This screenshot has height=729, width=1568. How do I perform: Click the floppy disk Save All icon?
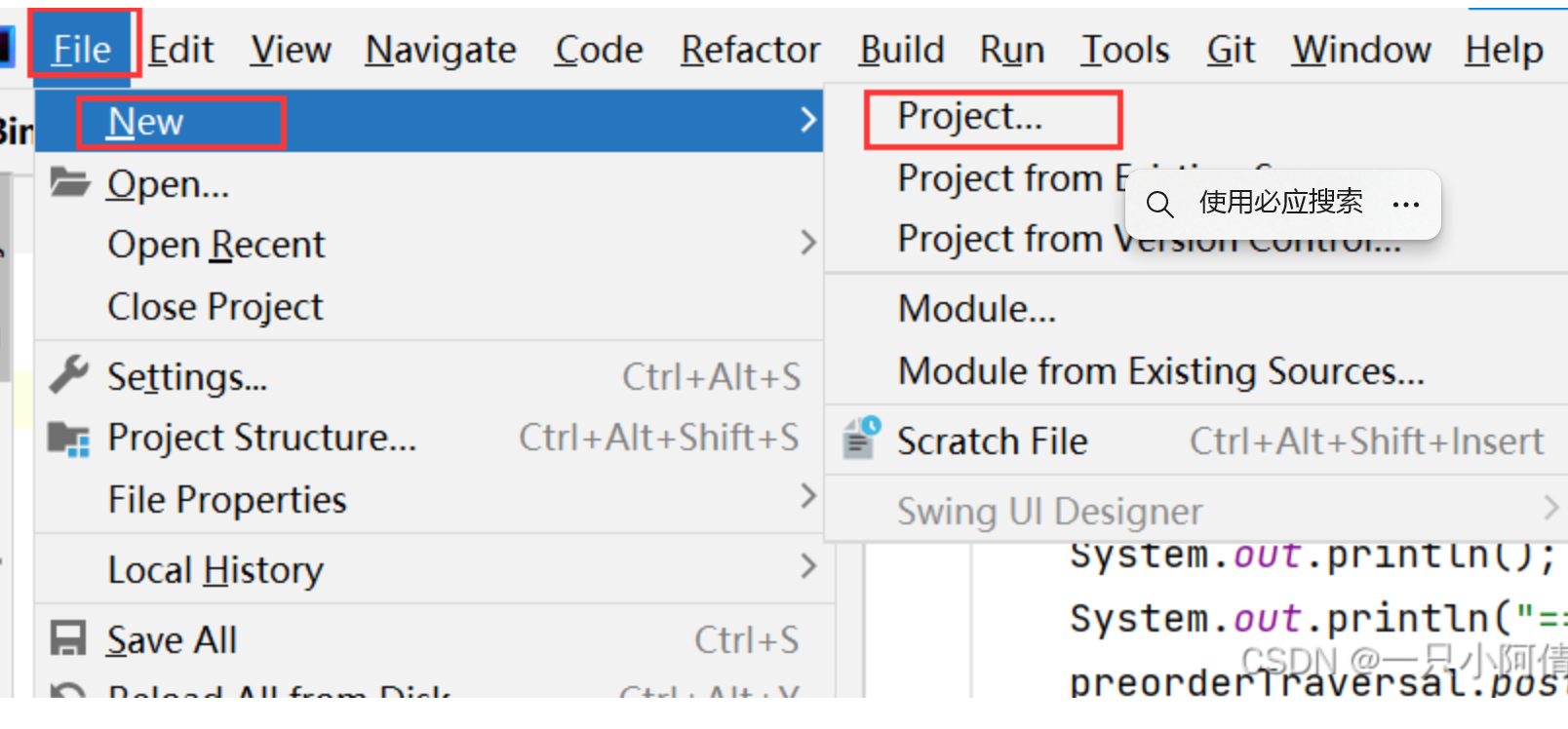click(68, 639)
